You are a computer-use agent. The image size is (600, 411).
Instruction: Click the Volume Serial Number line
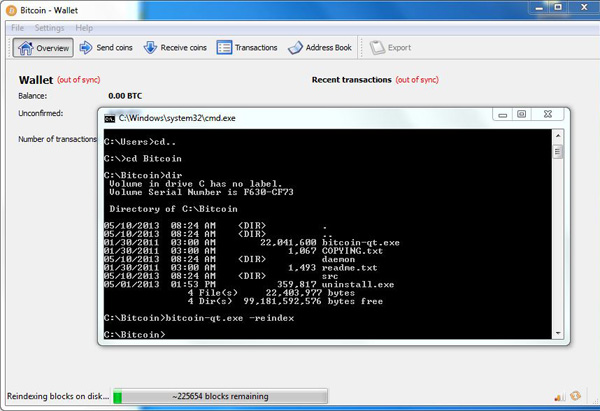(x=201, y=192)
